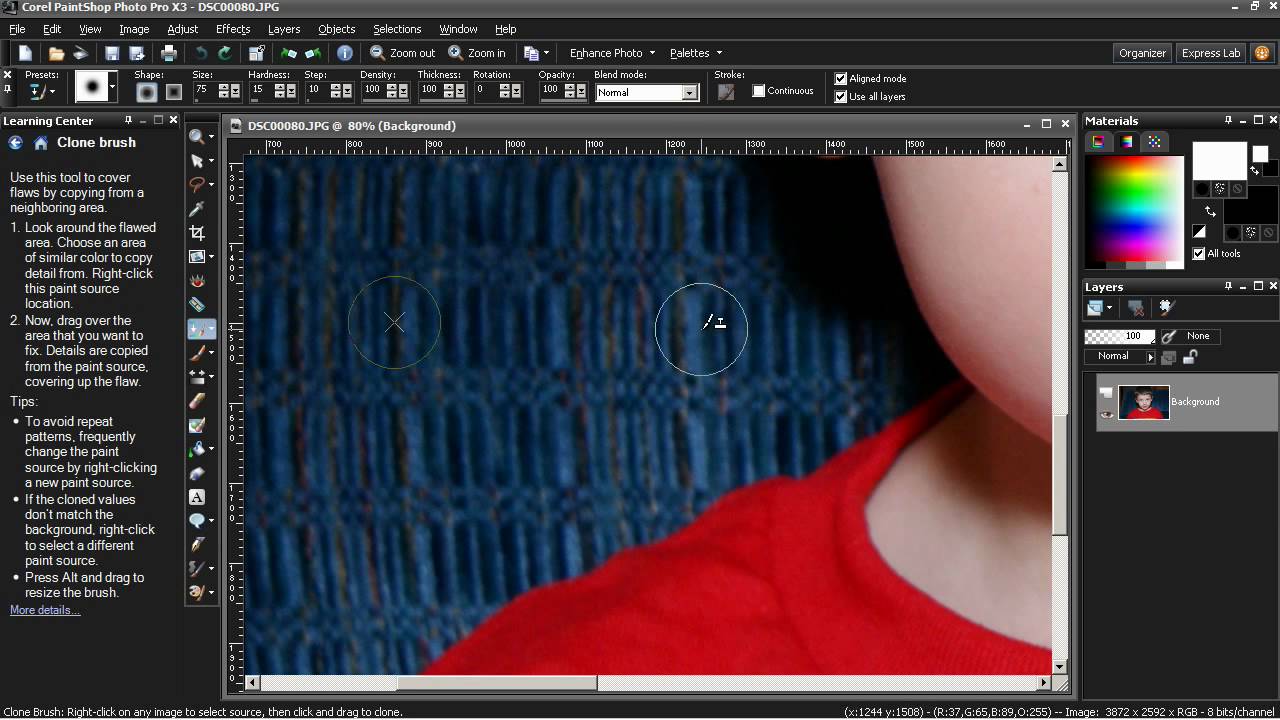Click the Delete Layer icon in Layers palette
The width and height of the screenshot is (1280, 720).
click(x=1136, y=308)
